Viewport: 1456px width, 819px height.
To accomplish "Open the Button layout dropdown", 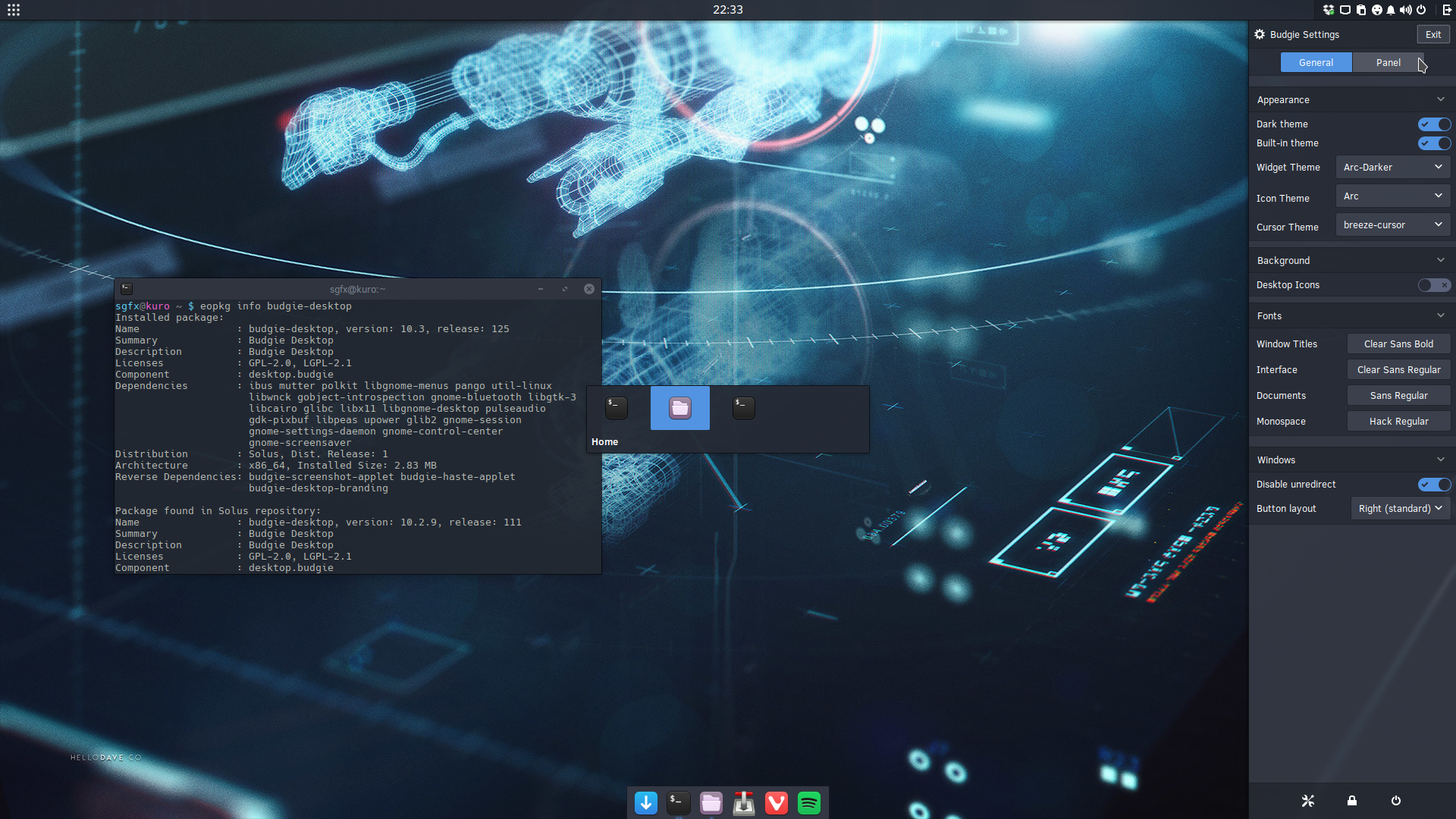I will pos(1401,509).
